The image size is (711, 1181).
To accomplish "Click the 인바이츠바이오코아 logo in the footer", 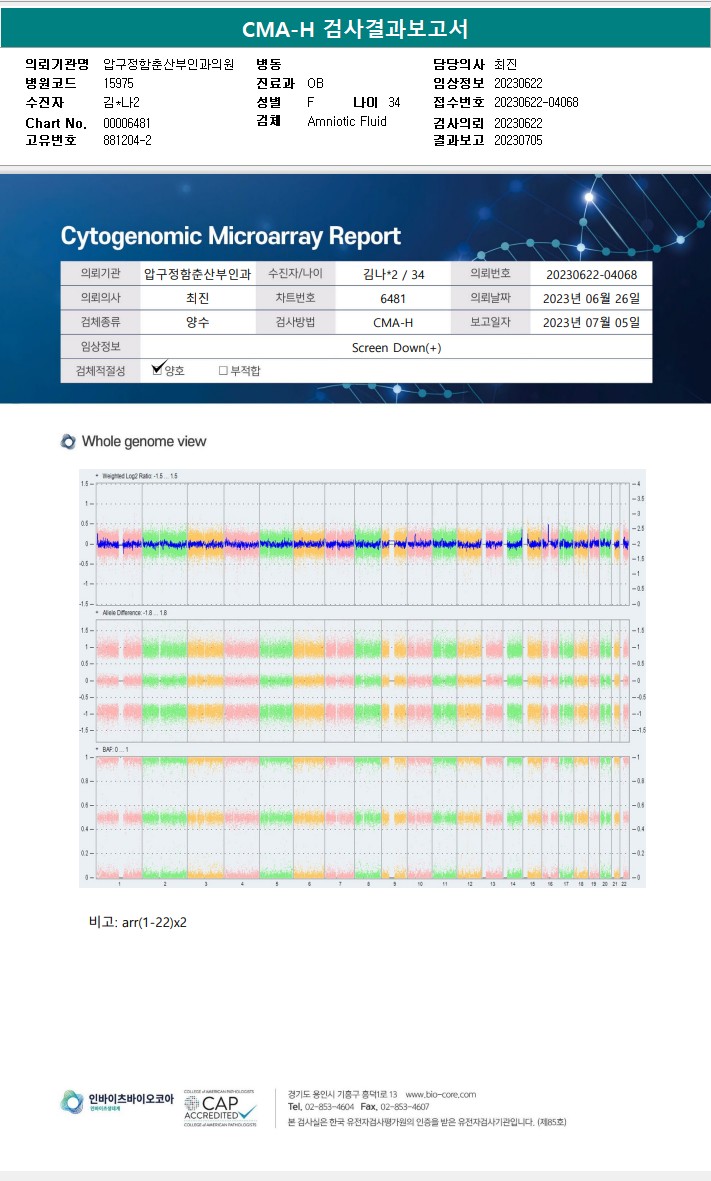I will [x=117, y=1101].
